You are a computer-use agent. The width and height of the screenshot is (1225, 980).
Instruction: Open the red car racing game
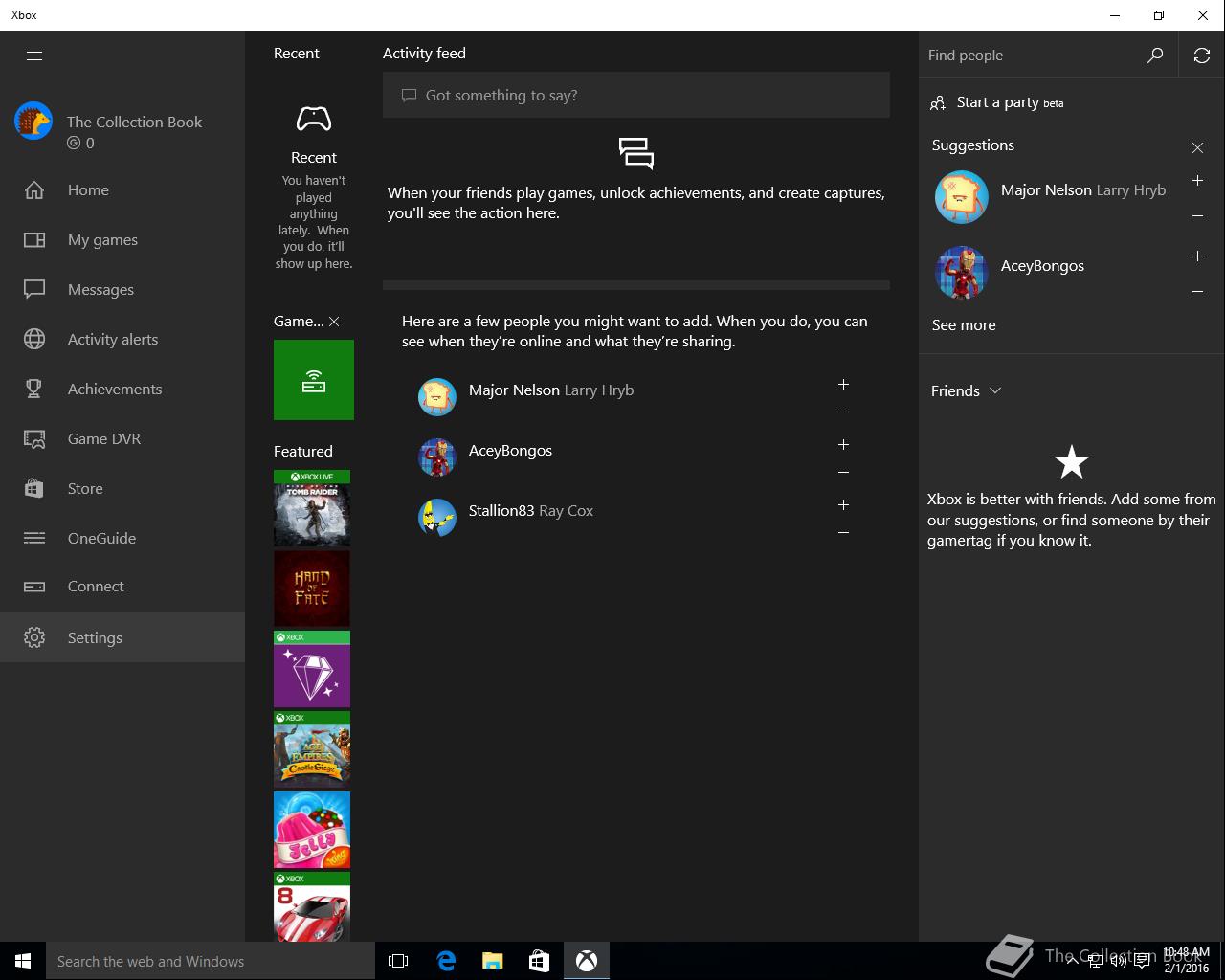(312, 906)
